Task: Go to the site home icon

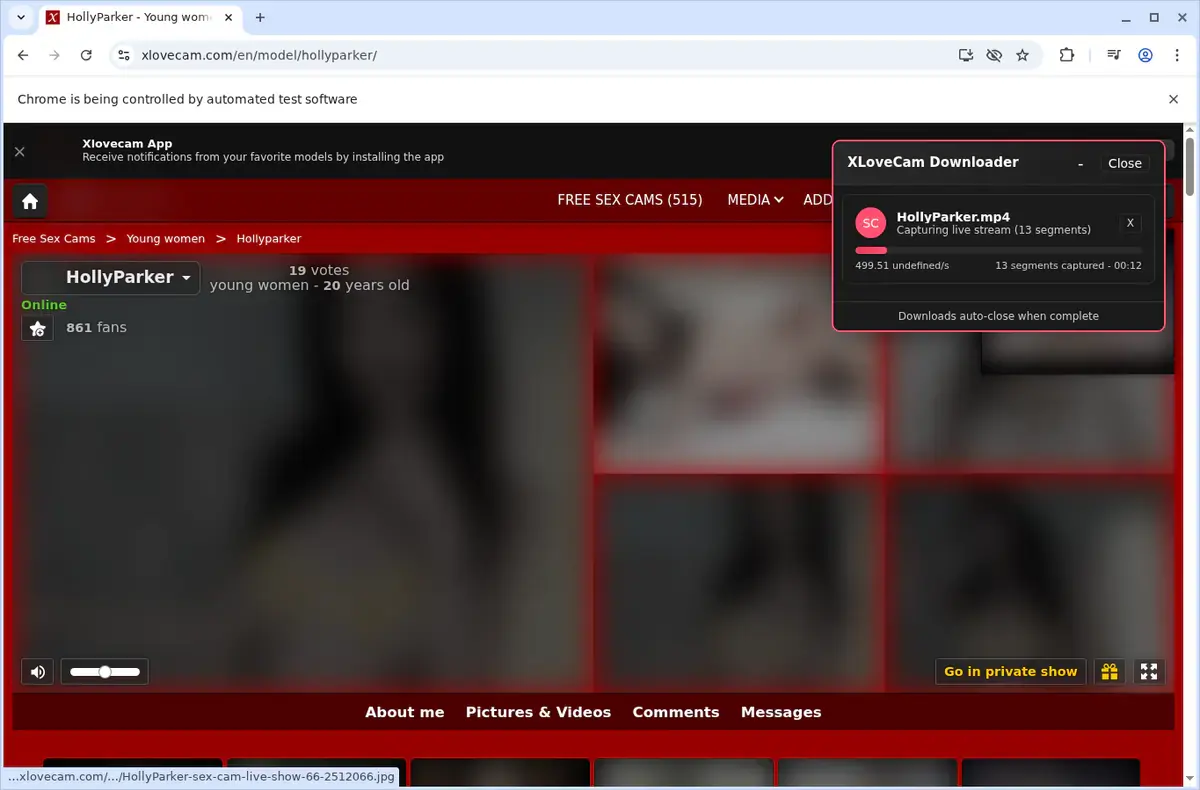Action: (x=30, y=201)
